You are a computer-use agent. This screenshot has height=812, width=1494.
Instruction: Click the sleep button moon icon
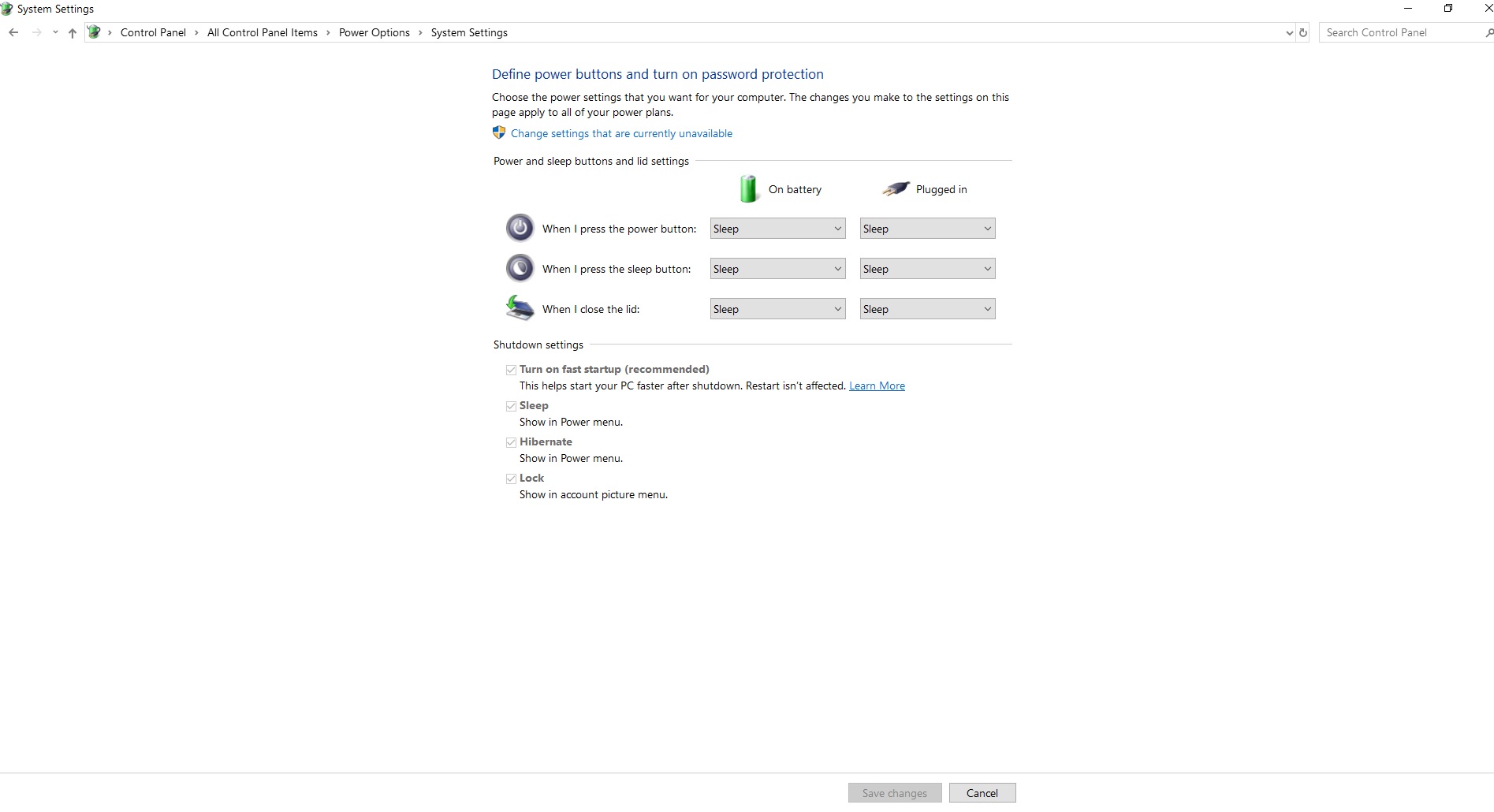[520, 268]
